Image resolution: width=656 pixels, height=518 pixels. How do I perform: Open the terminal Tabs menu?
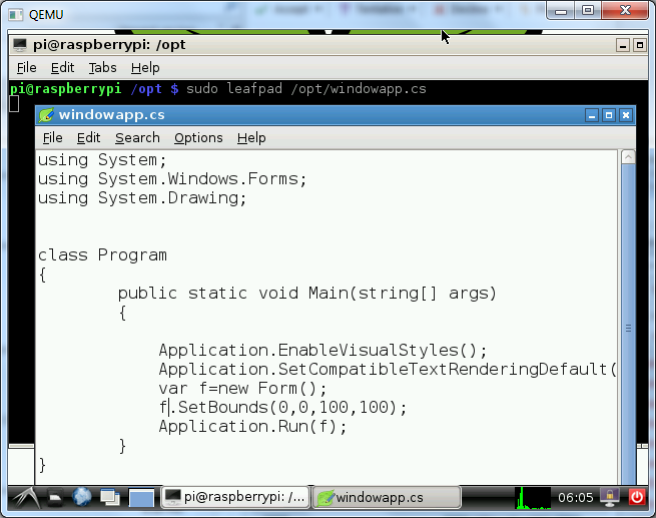tap(102, 67)
